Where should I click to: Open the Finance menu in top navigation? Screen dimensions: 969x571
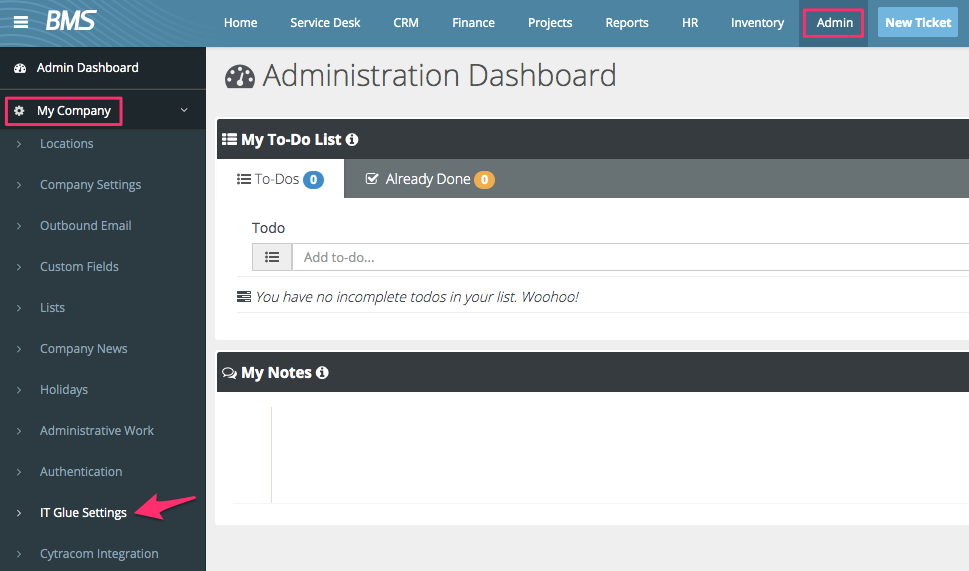pyautogui.click(x=473, y=23)
